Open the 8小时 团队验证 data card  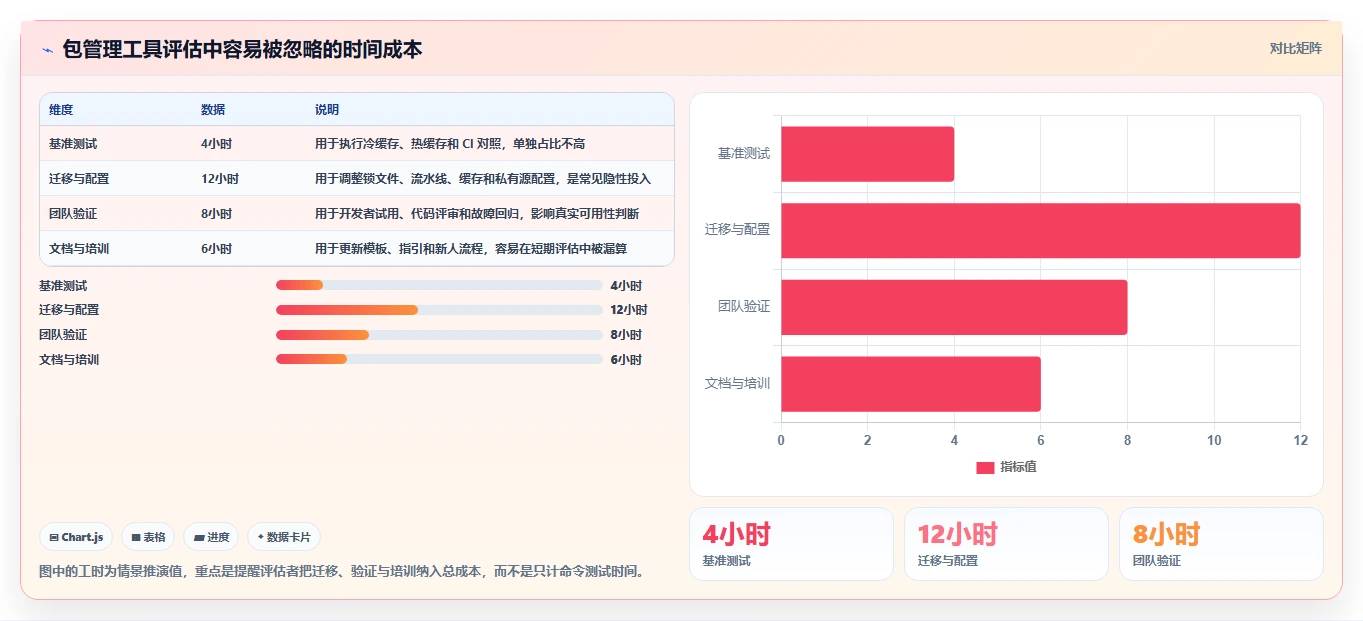[x=1221, y=544]
